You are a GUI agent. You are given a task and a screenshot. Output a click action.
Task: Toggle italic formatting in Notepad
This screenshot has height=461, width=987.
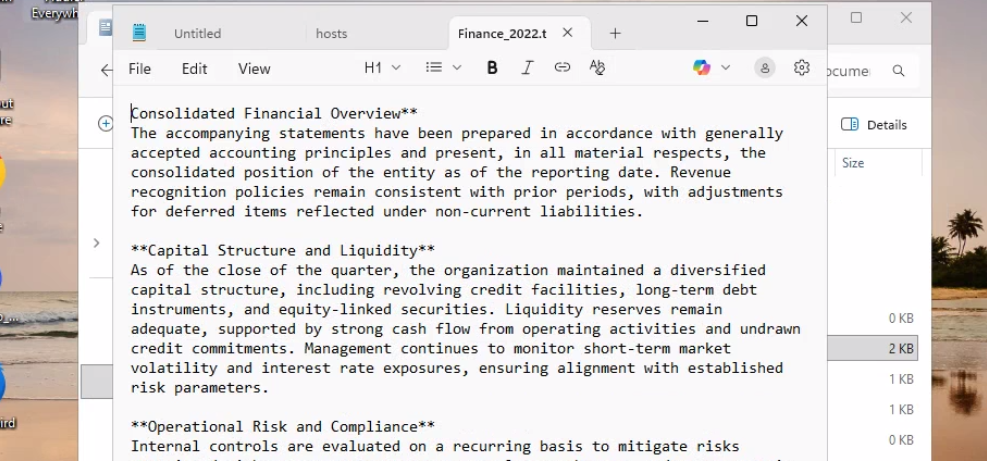coord(527,68)
